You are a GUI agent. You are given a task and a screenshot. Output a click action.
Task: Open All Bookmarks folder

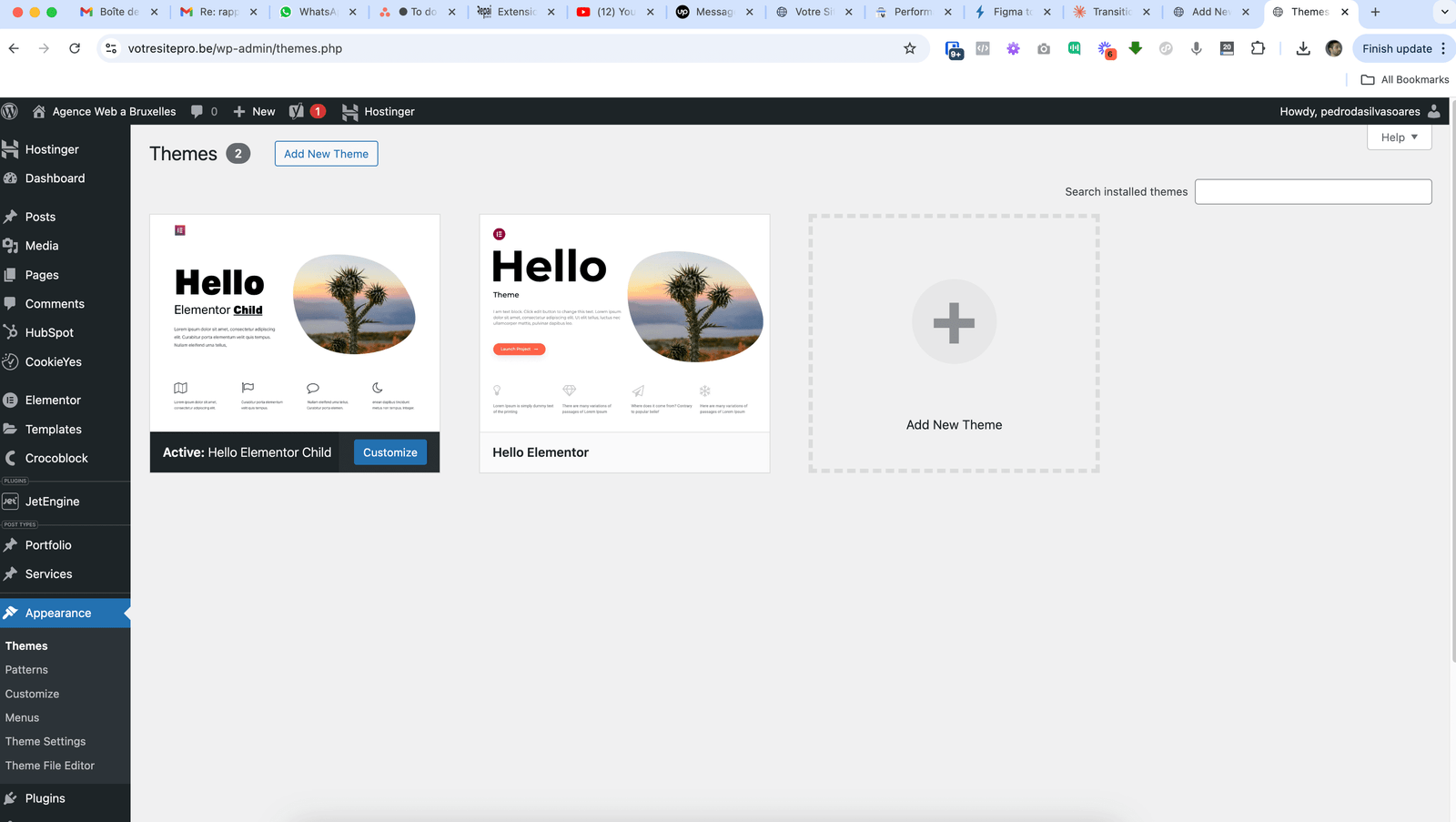point(1405,80)
